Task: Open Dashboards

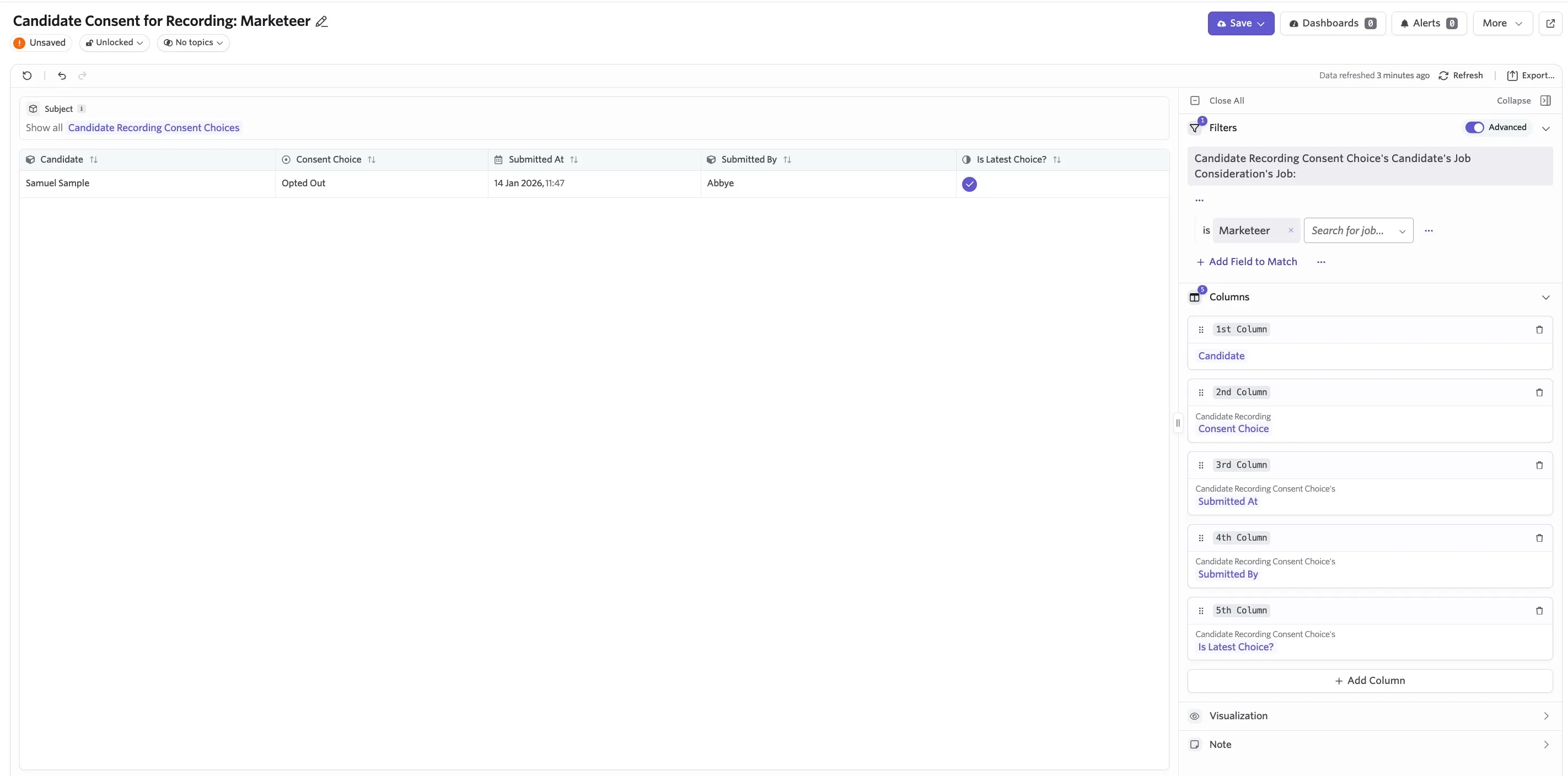Action: tap(1333, 23)
